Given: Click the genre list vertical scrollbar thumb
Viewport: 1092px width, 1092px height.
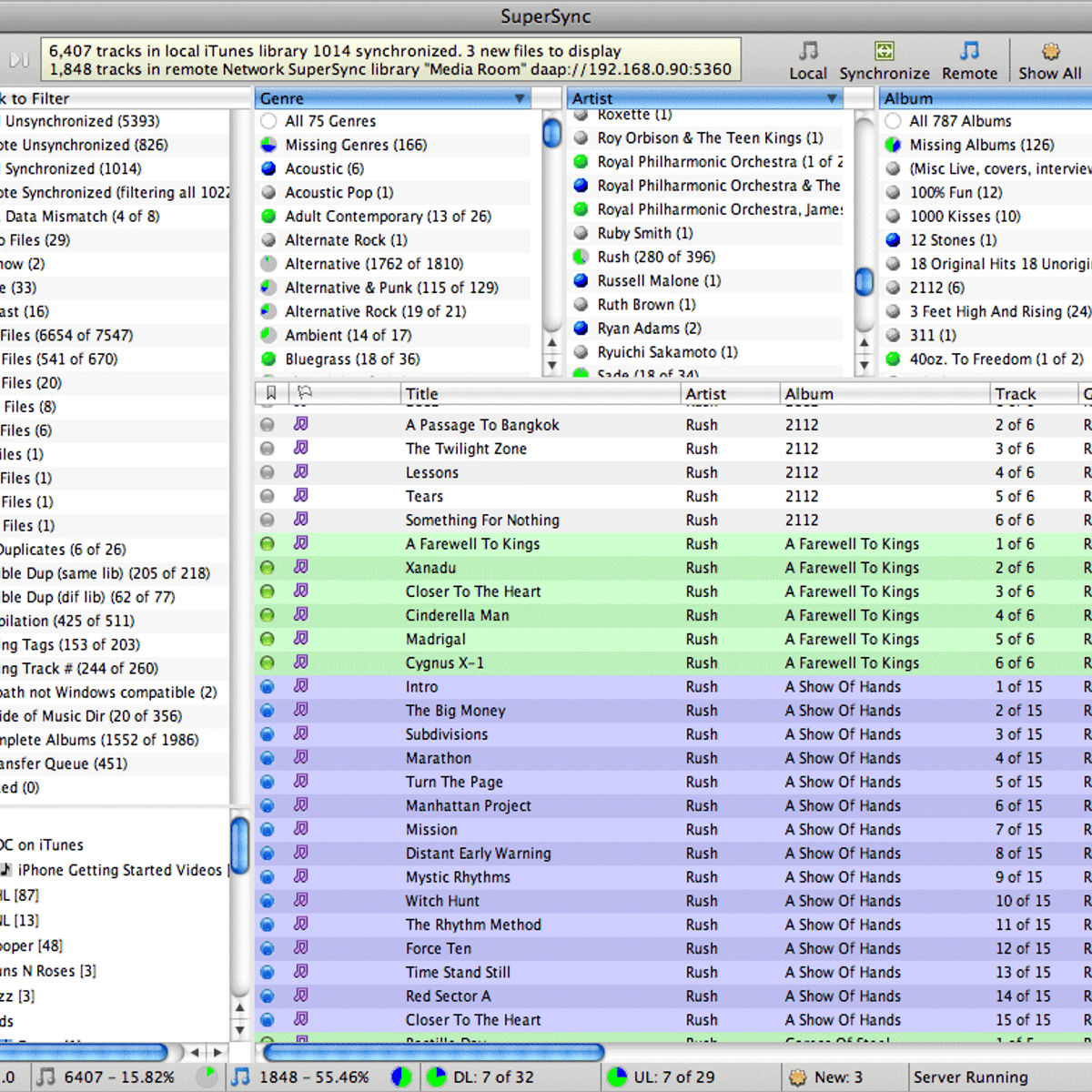Looking at the screenshot, I should 551,134.
